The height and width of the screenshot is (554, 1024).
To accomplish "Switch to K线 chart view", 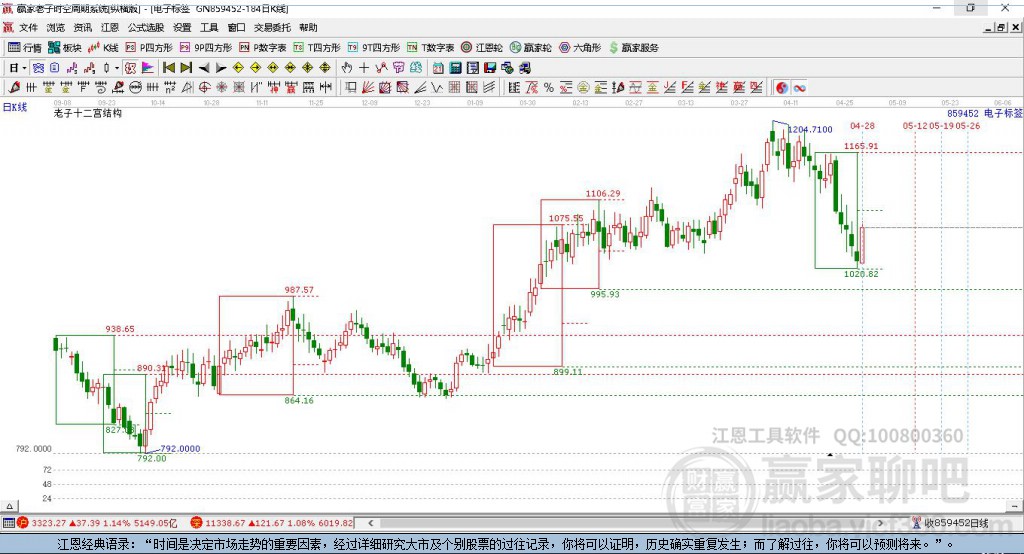I will tap(103, 48).
